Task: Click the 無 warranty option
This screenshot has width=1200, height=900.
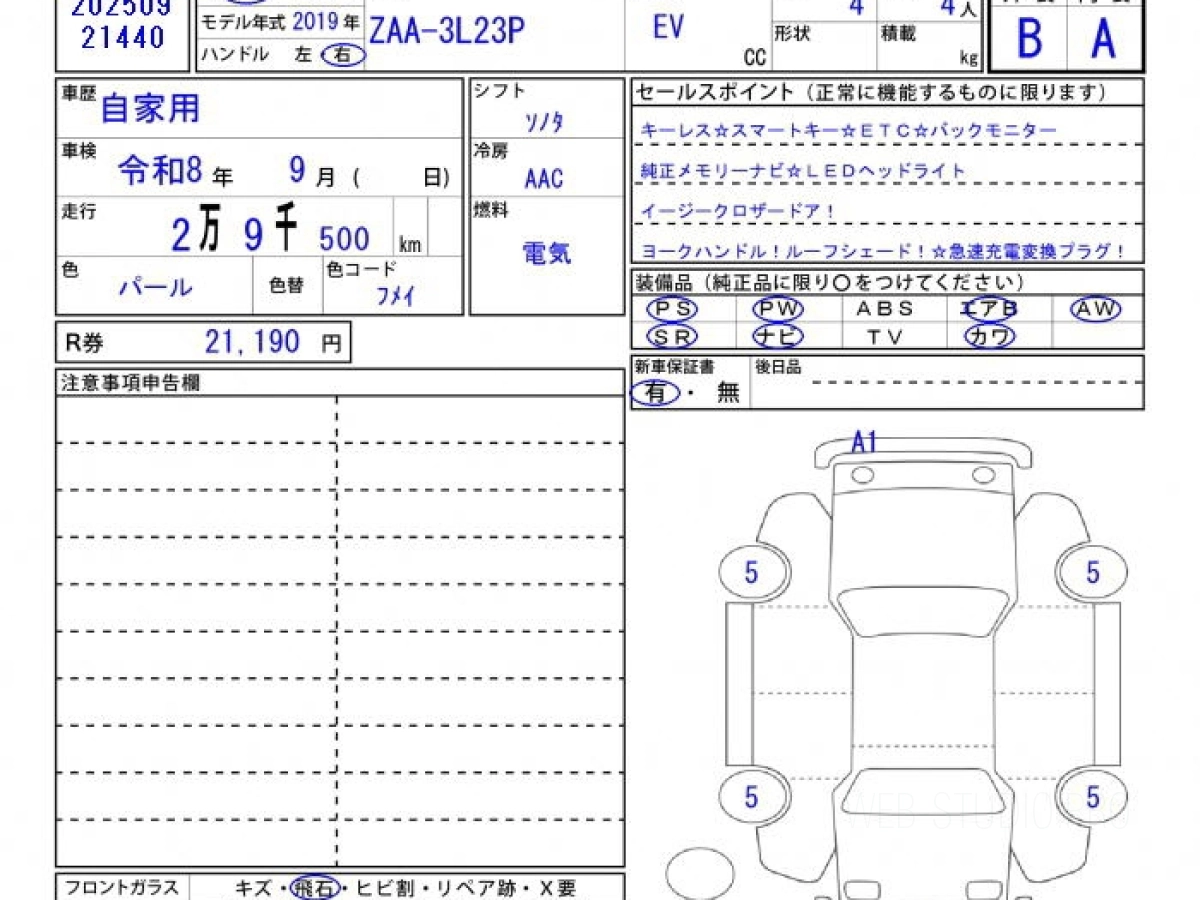Action: click(728, 393)
